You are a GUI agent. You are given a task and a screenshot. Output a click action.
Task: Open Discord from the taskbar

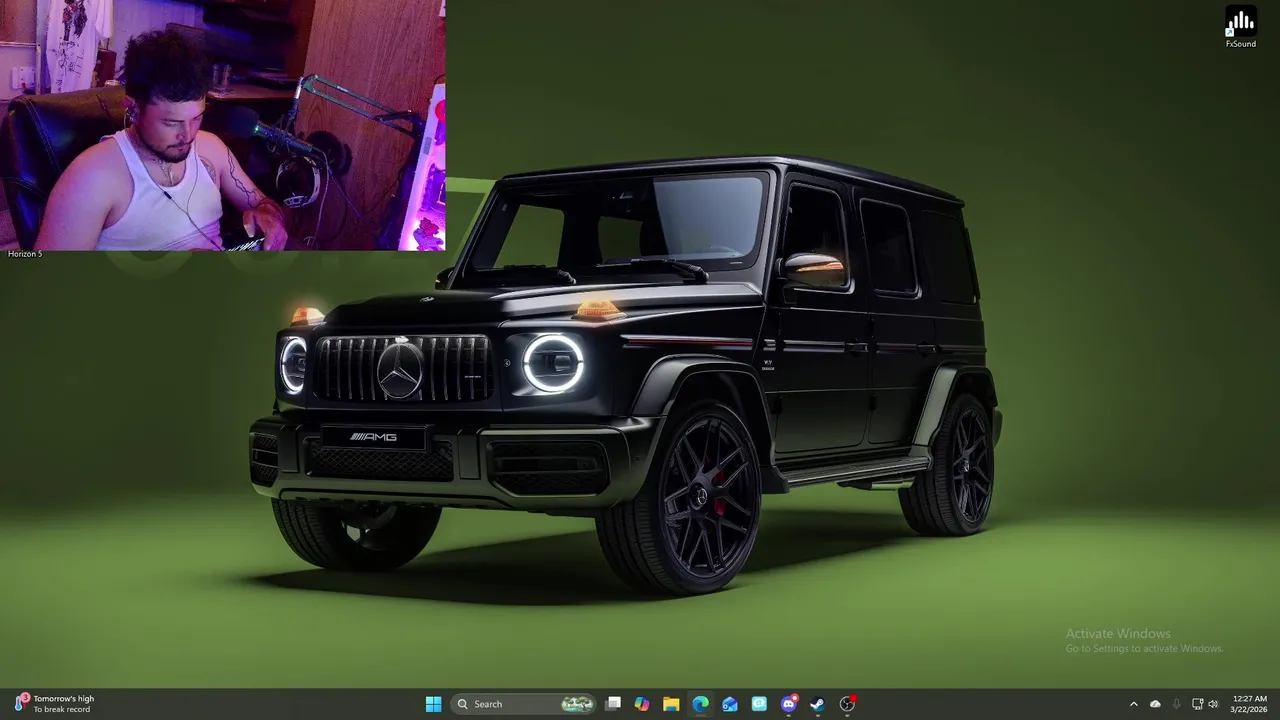[788, 704]
